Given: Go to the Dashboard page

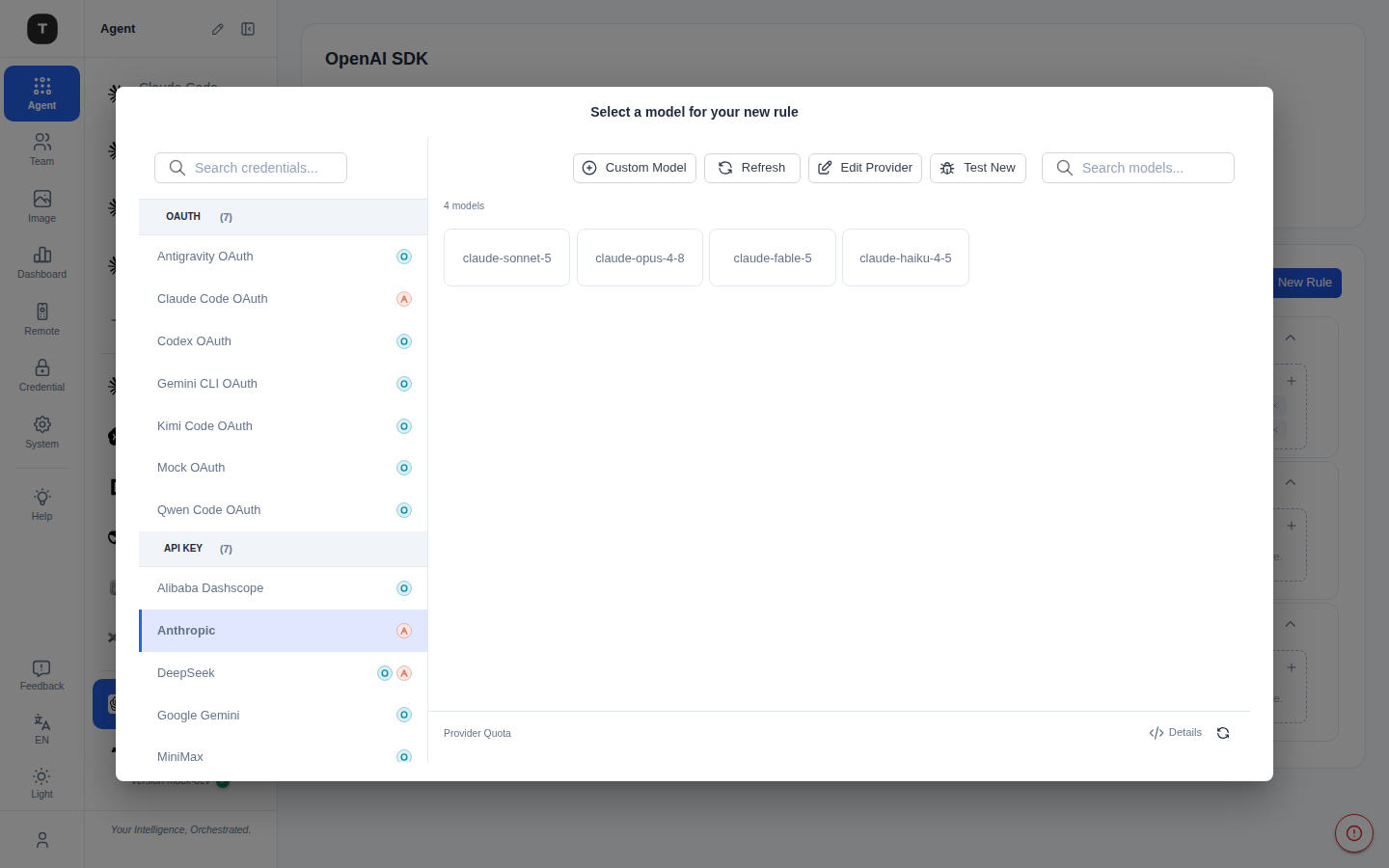Looking at the screenshot, I should coord(41,262).
